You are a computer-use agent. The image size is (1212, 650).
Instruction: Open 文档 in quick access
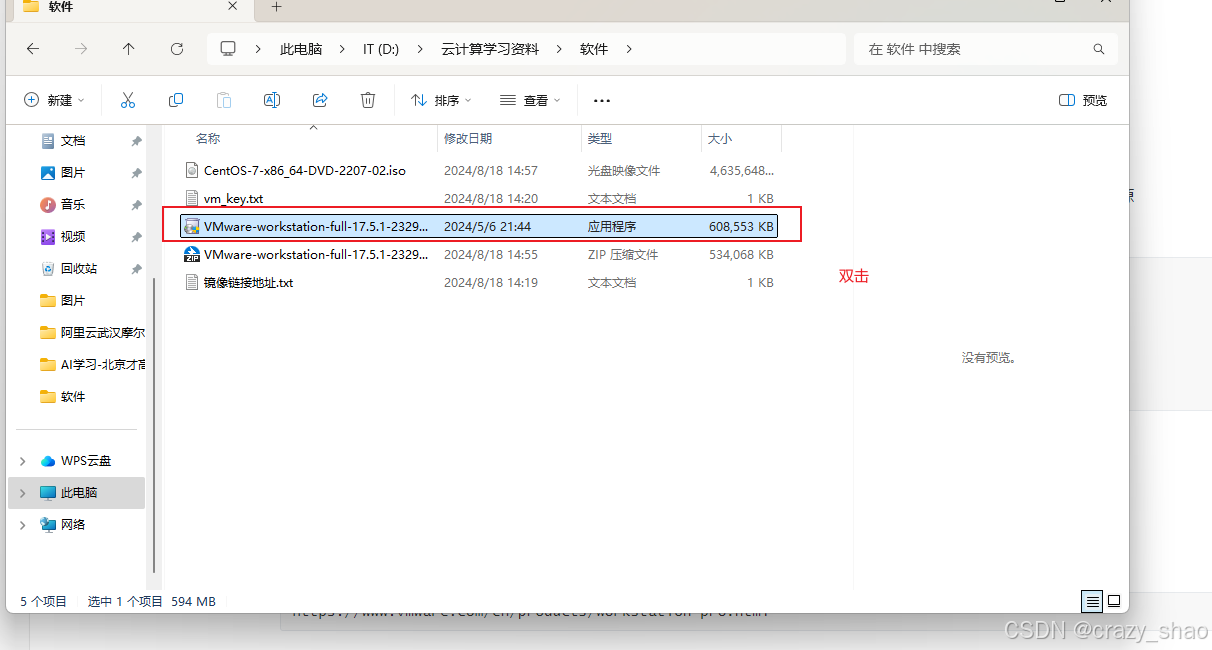73,141
